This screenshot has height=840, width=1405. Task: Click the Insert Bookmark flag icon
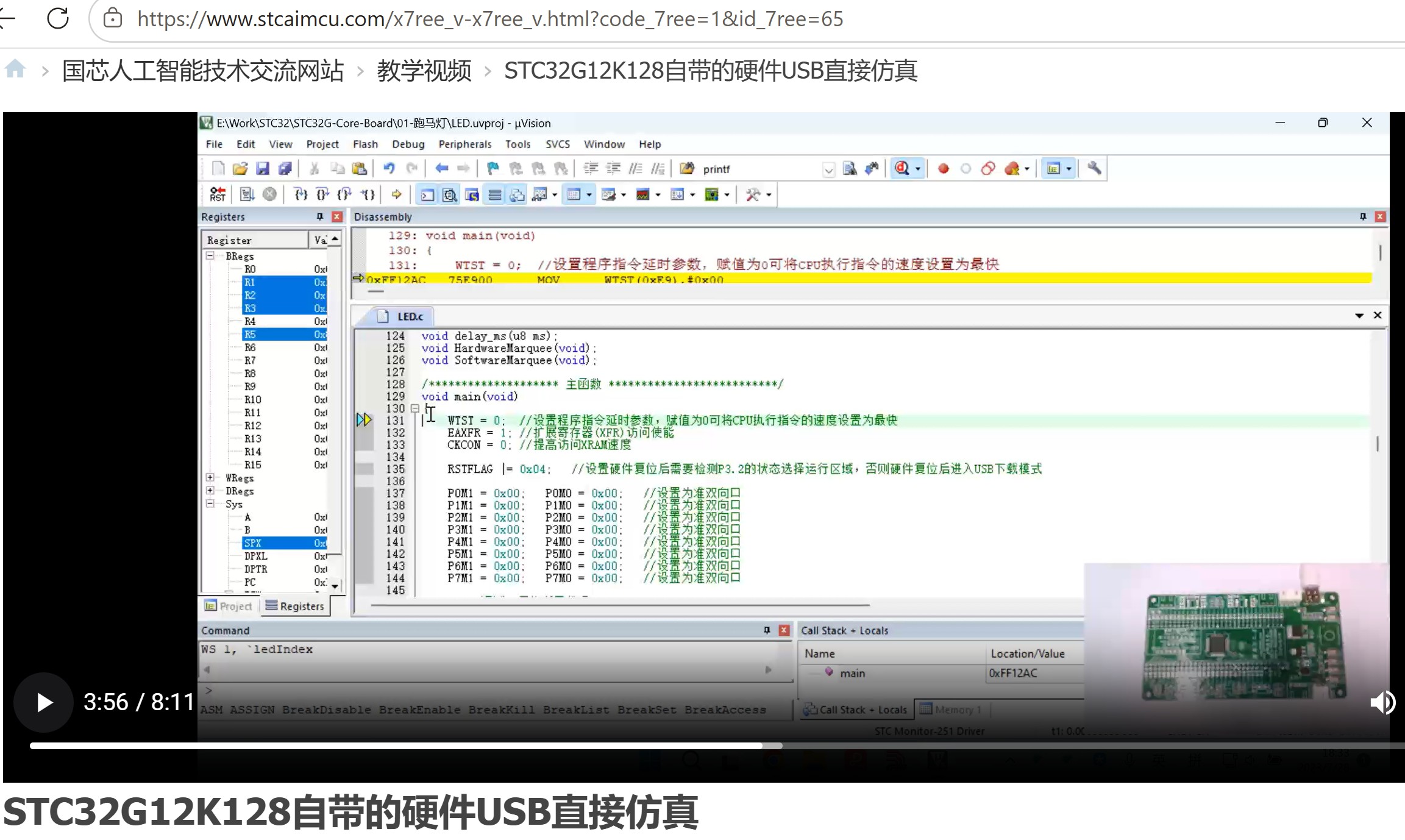click(493, 168)
